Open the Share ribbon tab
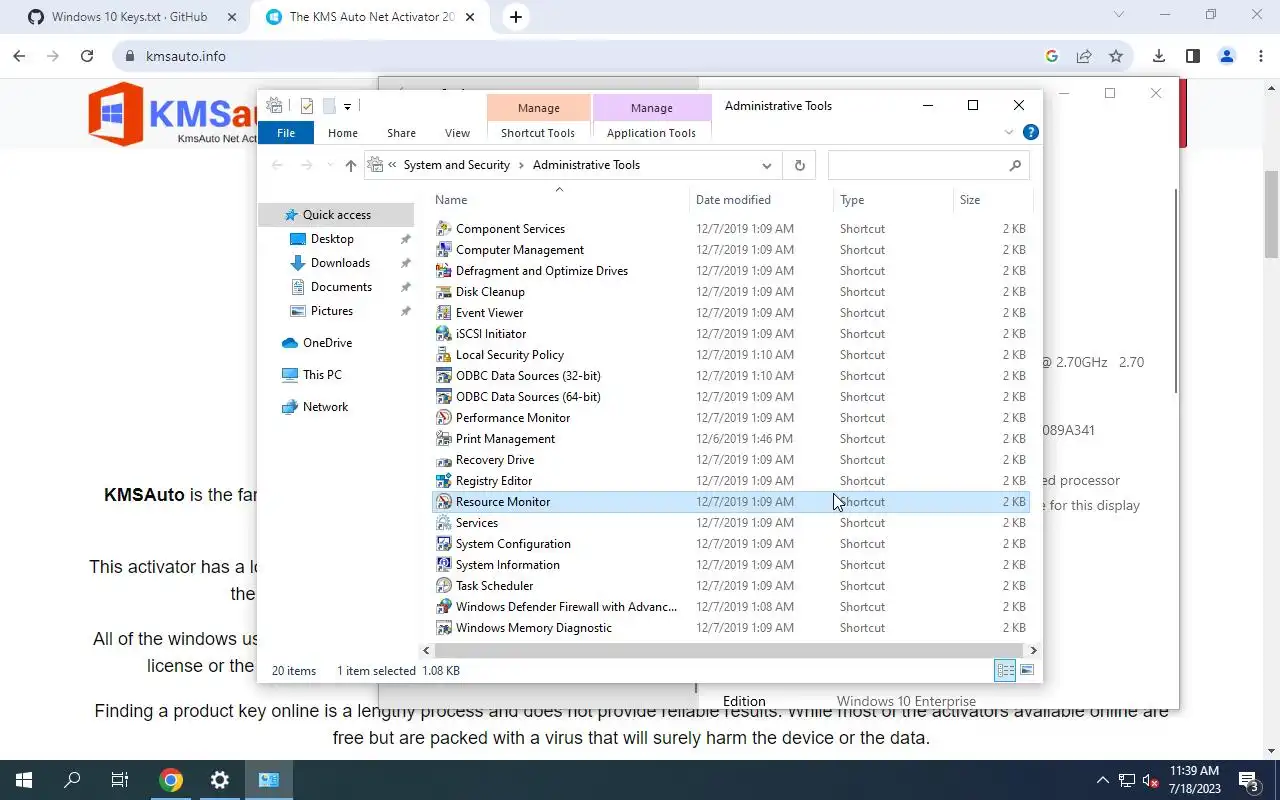This screenshot has height=800, width=1280. [x=401, y=133]
